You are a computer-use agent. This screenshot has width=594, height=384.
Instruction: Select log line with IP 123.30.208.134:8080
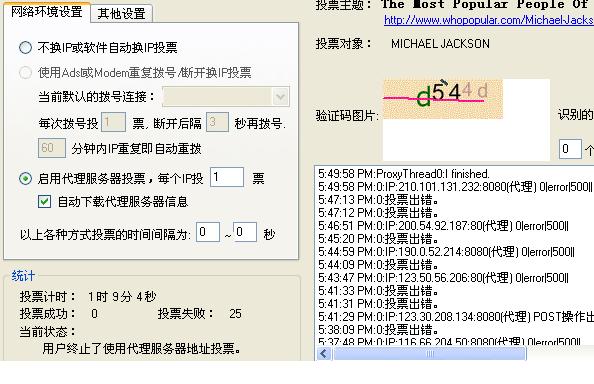(x=456, y=317)
